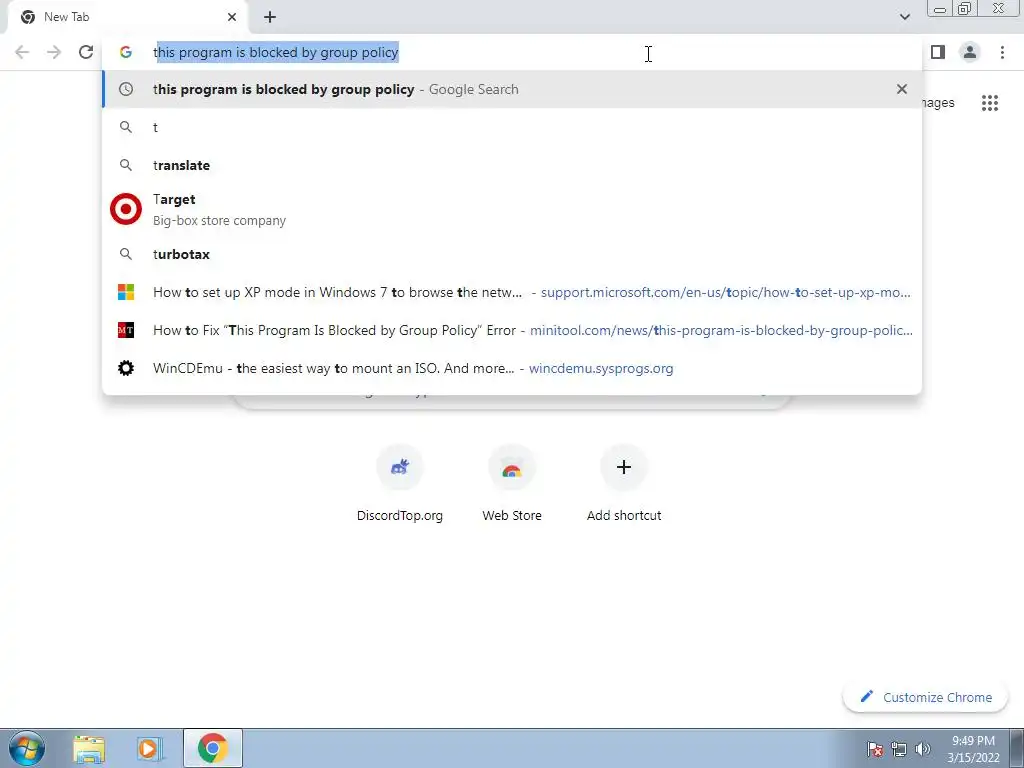Open a new tab with the plus button

[x=270, y=17]
